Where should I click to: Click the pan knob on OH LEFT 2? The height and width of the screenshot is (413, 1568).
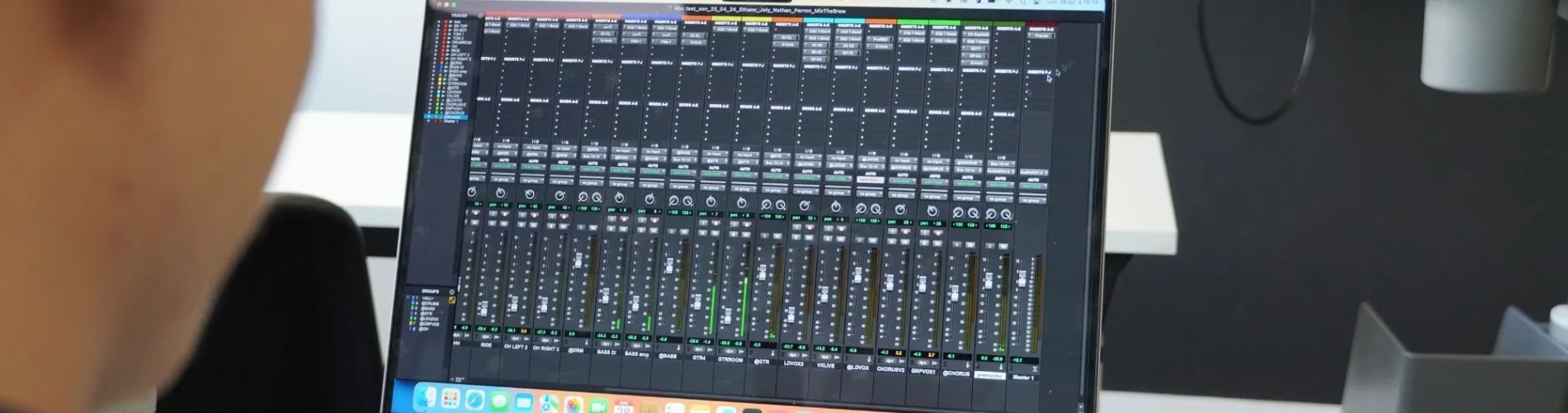click(x=531, y=194)
